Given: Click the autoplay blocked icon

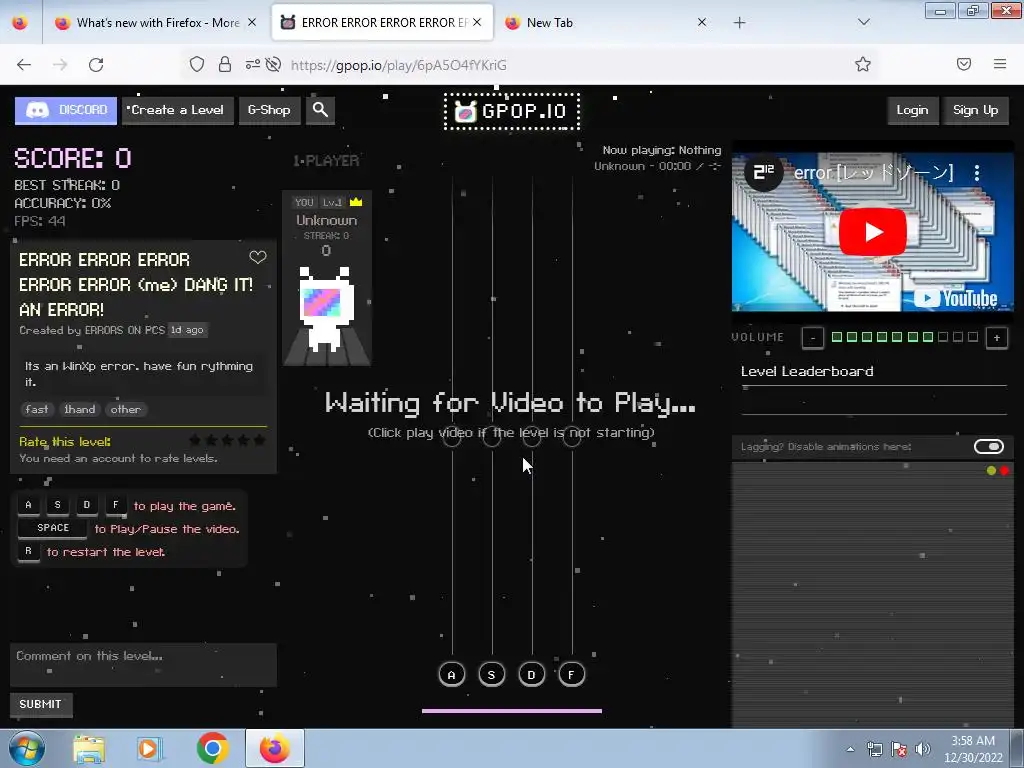Looking at the screenshot, I should point(274,64).
